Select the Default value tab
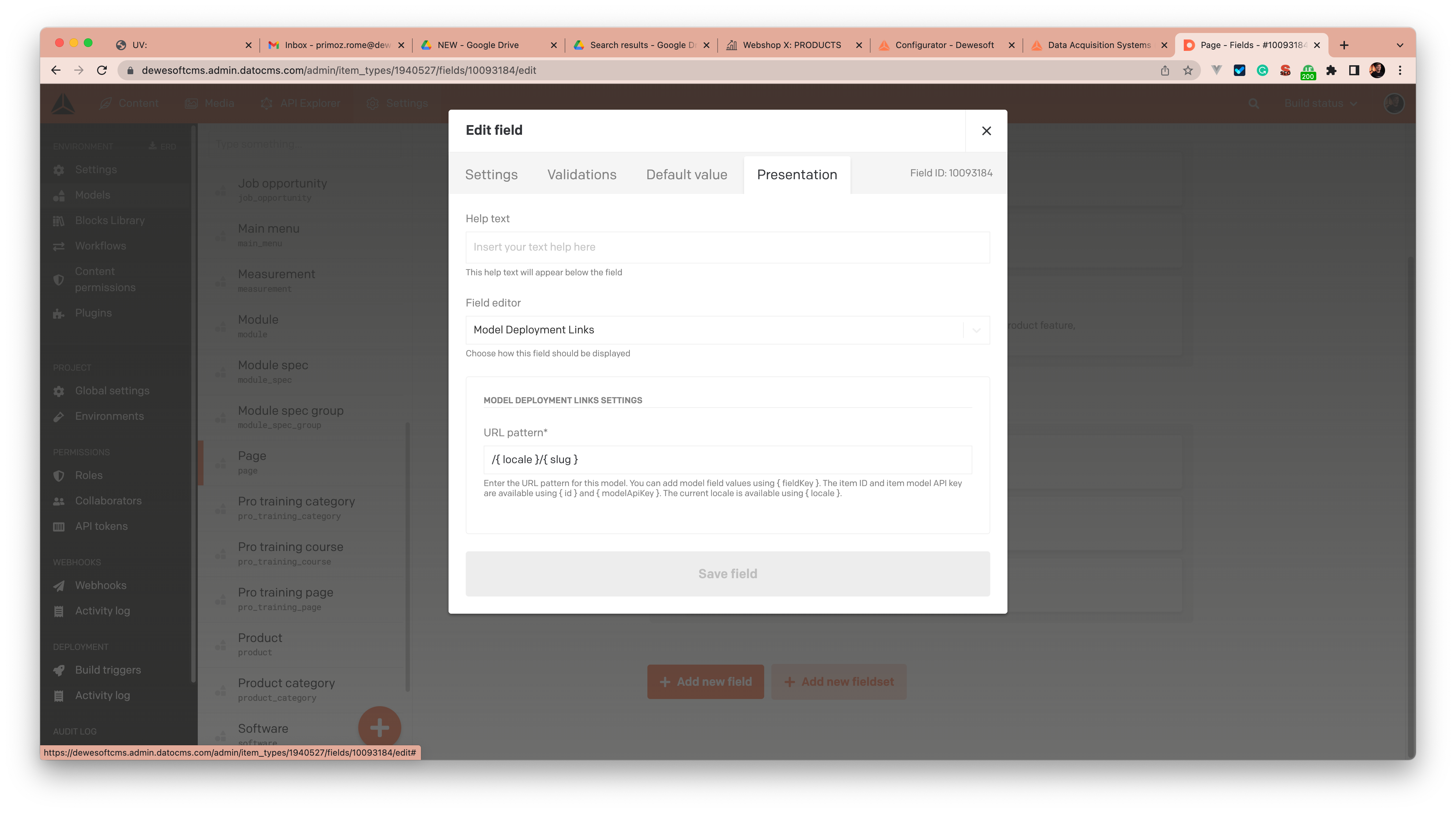This screenshot has height=813, width=1456. tap(687, 175)
